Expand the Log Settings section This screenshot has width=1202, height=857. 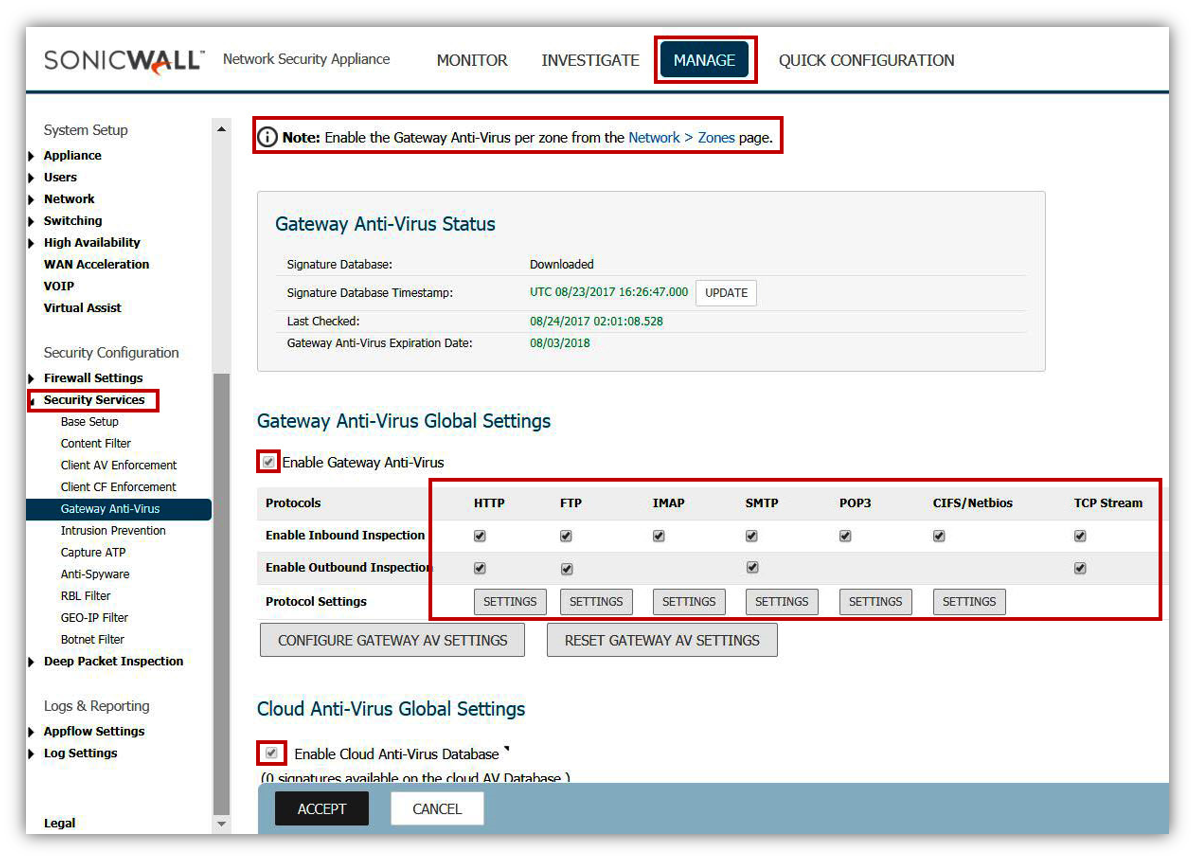tap(32, 754)
